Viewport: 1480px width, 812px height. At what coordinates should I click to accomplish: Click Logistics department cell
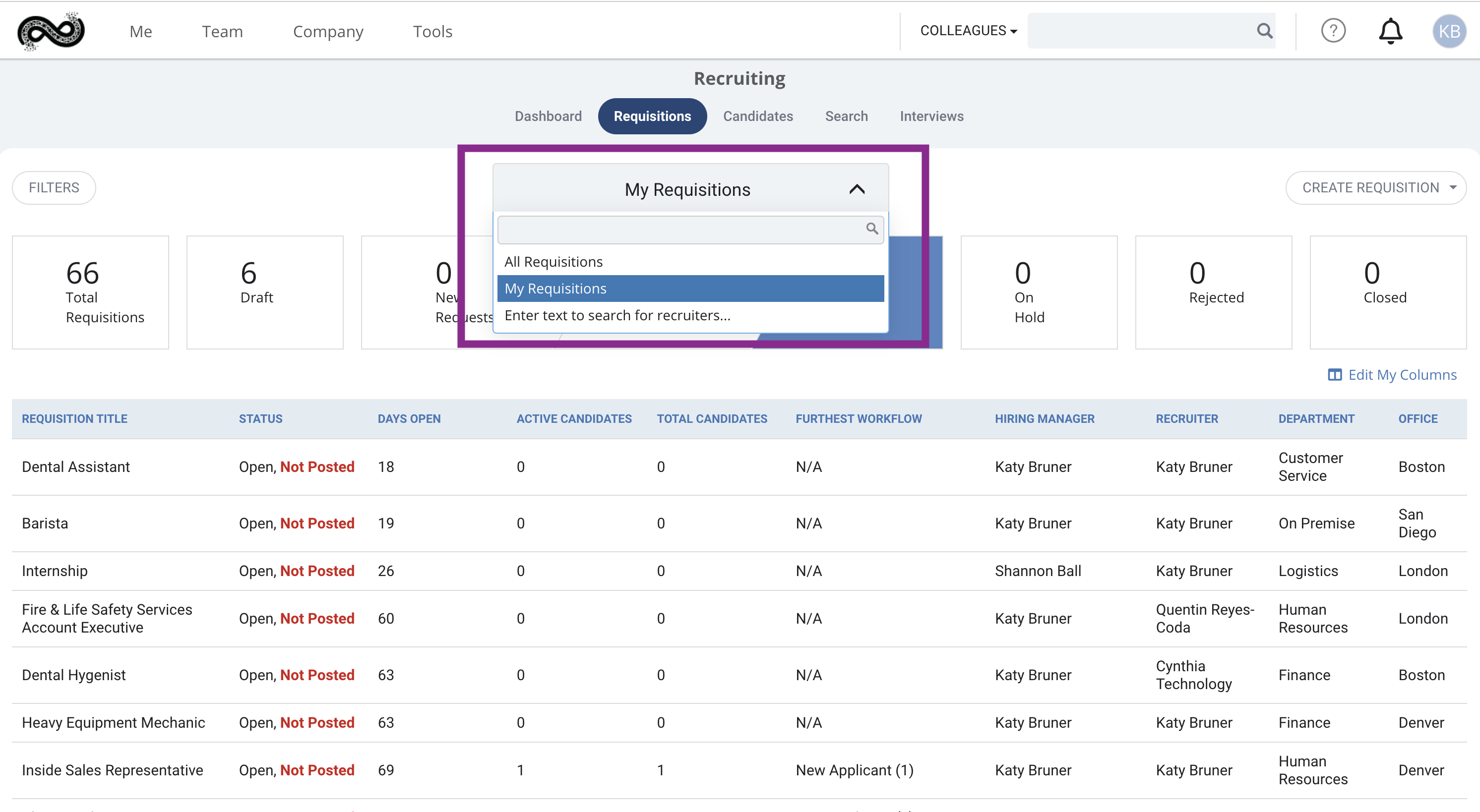(x=1308, y=572)
